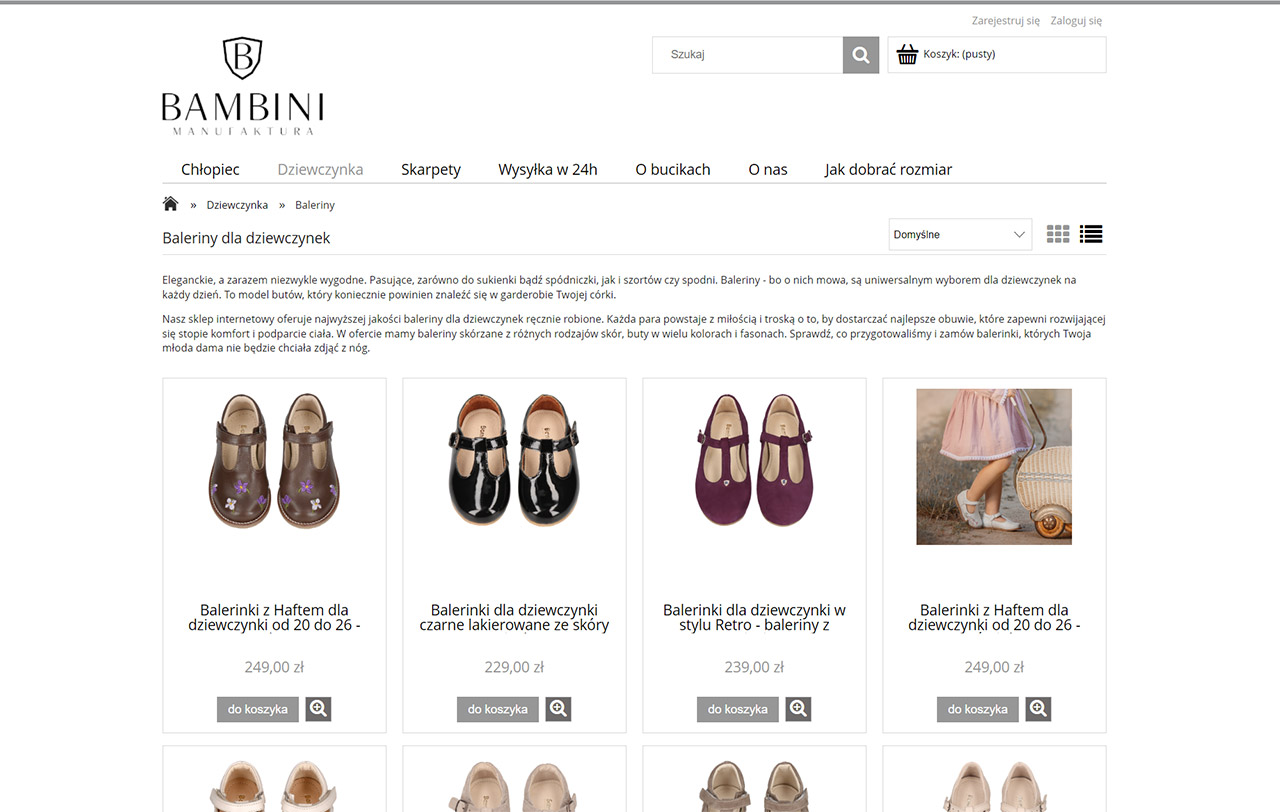Click Baleriny breadcrumb link
The width and height of the screenshot is (1280, 812).
(315, 205)
